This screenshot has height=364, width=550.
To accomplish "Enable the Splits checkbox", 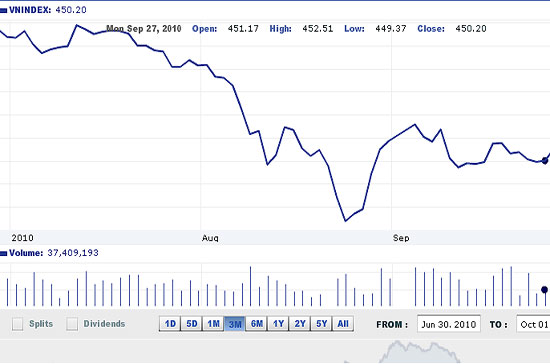I will [18, 324].
